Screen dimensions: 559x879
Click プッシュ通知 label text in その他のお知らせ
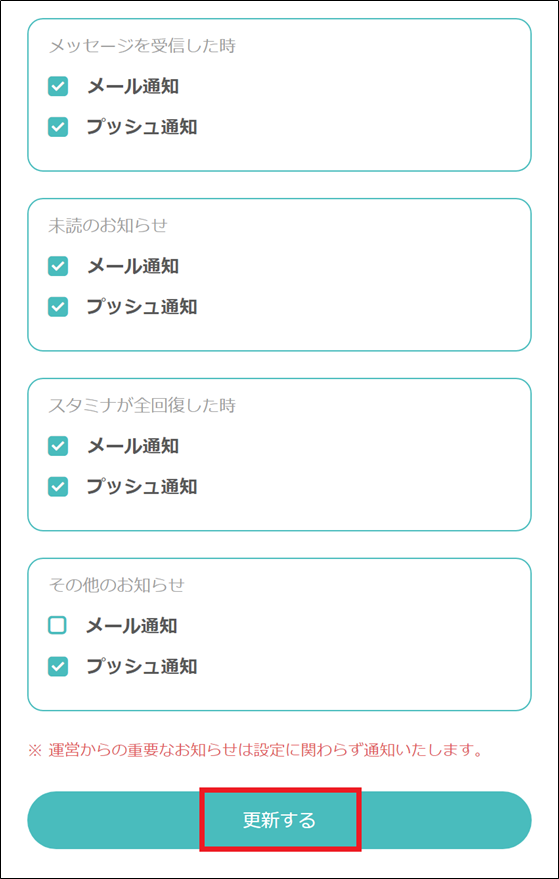click(x=142, y=667)
